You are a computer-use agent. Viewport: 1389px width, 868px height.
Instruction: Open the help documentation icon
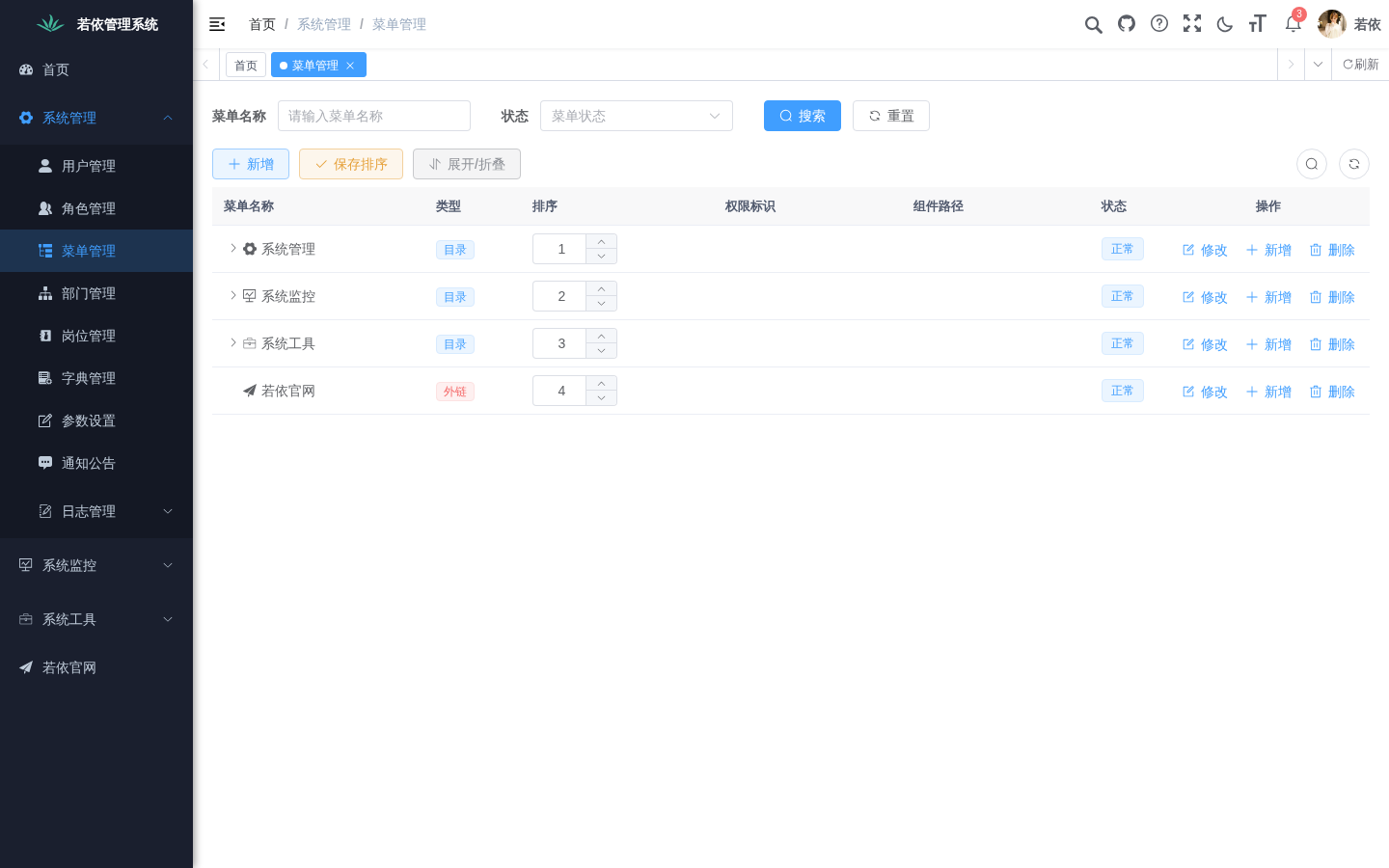coord(1159,24)
